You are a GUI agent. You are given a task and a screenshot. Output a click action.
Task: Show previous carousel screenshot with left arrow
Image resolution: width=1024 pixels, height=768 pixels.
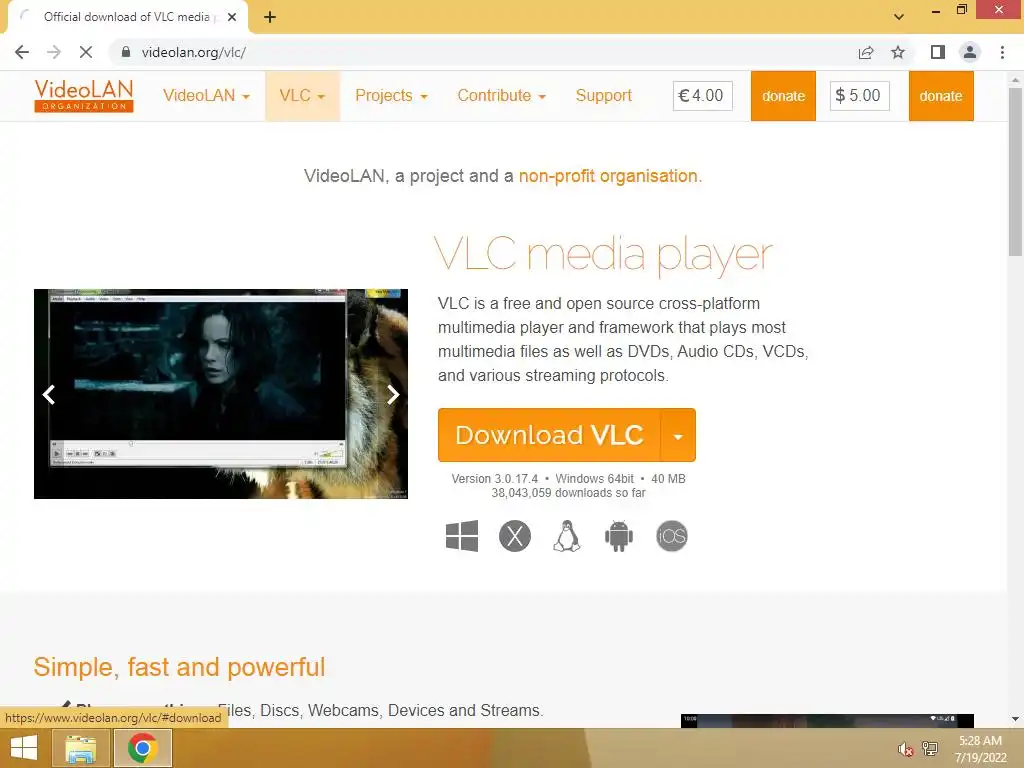click(x=49, y=394)
